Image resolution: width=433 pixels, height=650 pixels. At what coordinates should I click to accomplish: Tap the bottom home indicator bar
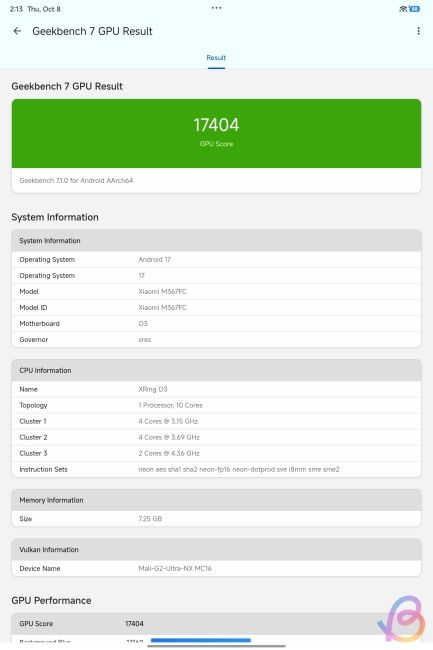click(216, 646)
